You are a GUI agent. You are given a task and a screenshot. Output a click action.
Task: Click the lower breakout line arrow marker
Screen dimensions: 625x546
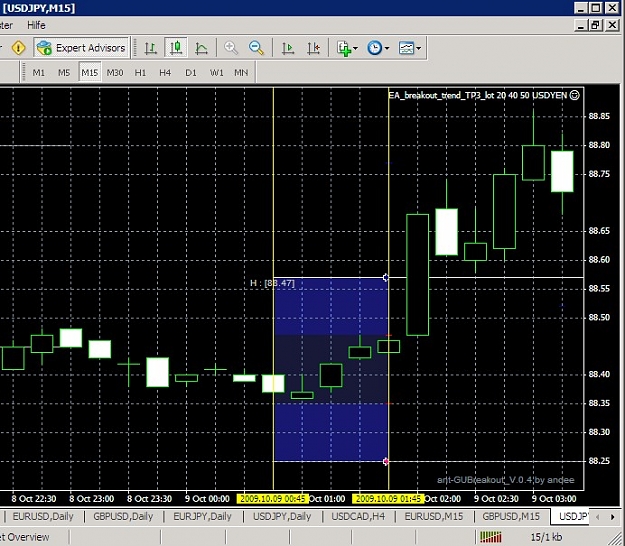[385, 462]
